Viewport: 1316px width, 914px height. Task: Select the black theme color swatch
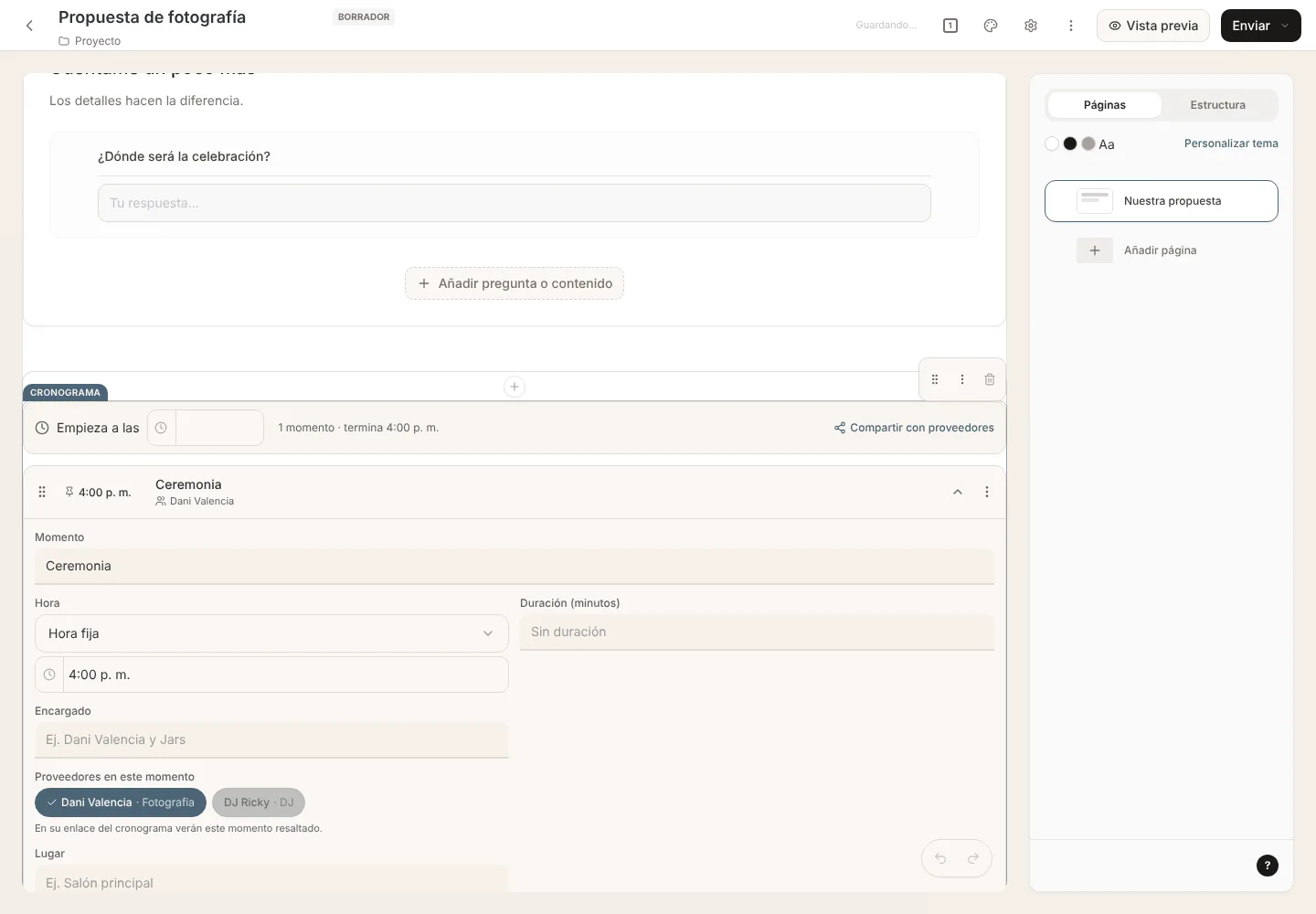click(1070, 143)
